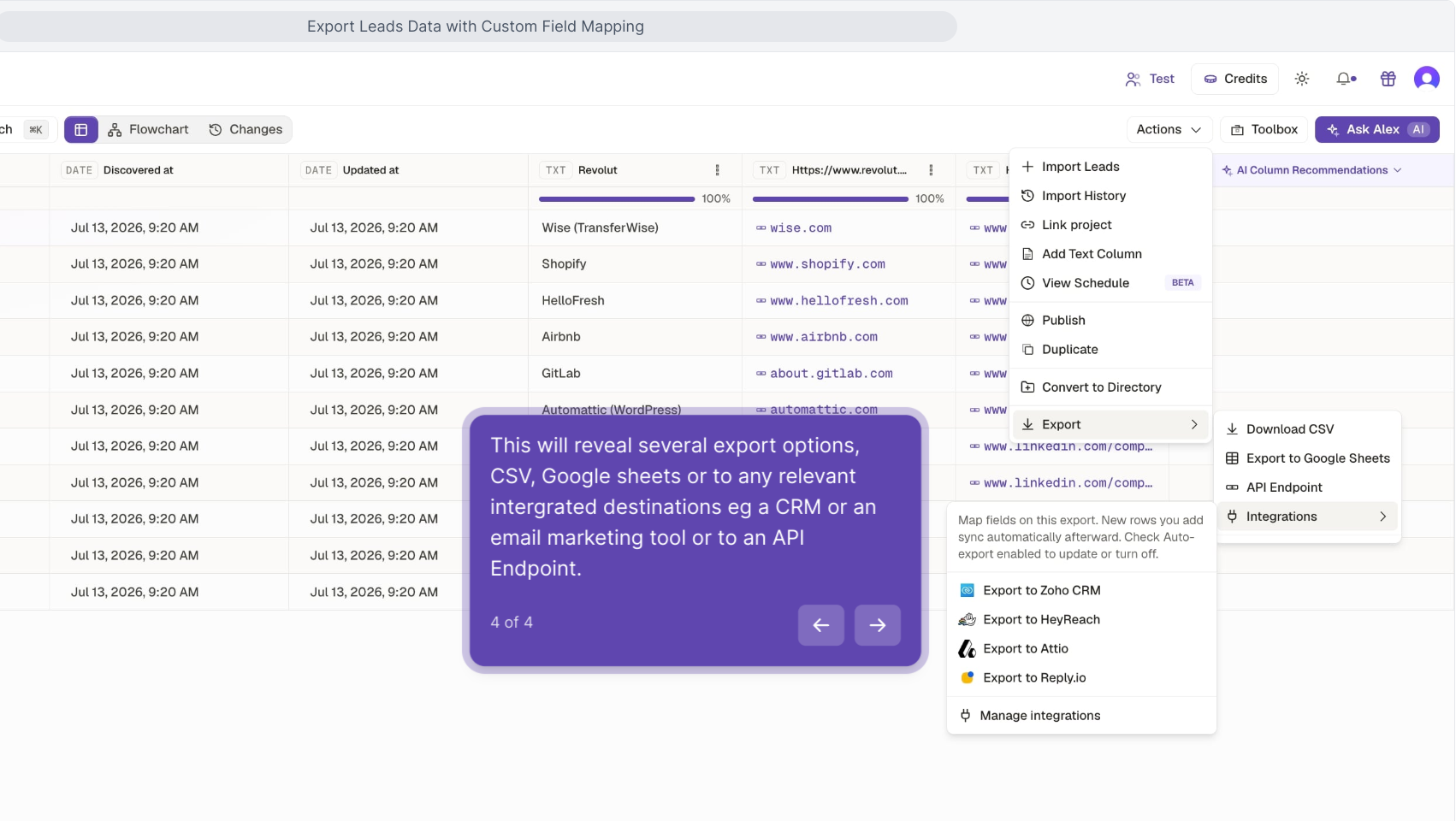Screen dimensions: 1456x821
Task: Open the www.hellofresh.com link
Action: click(x=839, y=301)
